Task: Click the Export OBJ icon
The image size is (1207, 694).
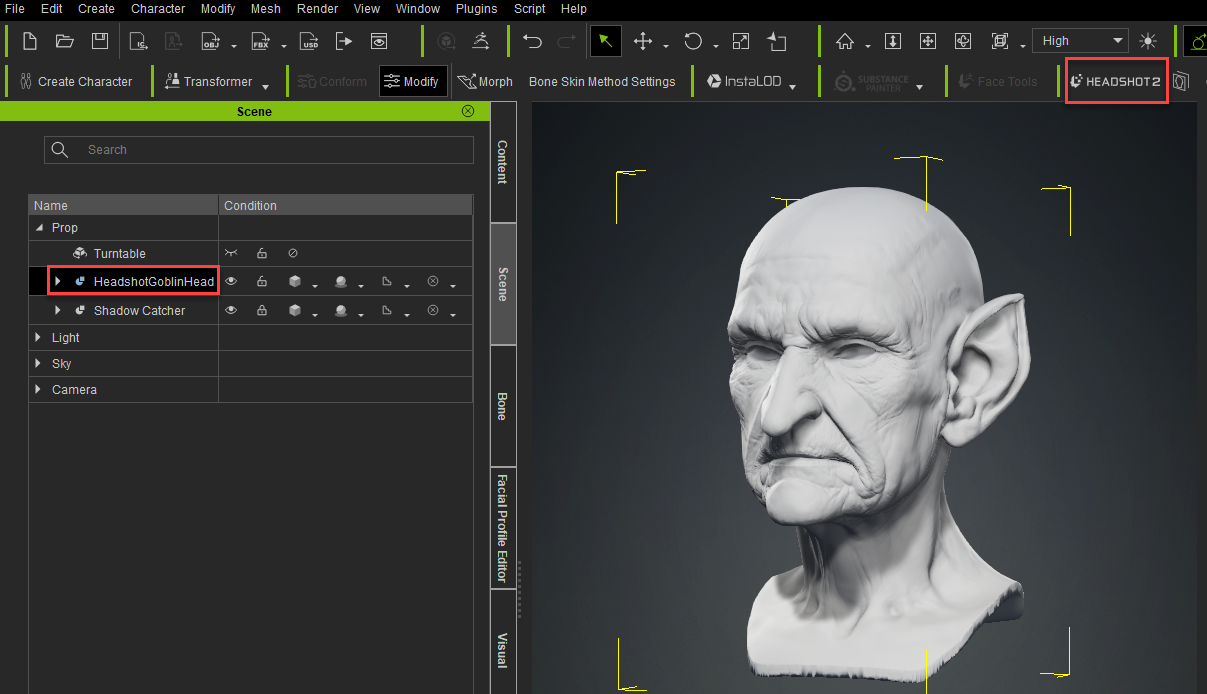Action: pos(210,41)
